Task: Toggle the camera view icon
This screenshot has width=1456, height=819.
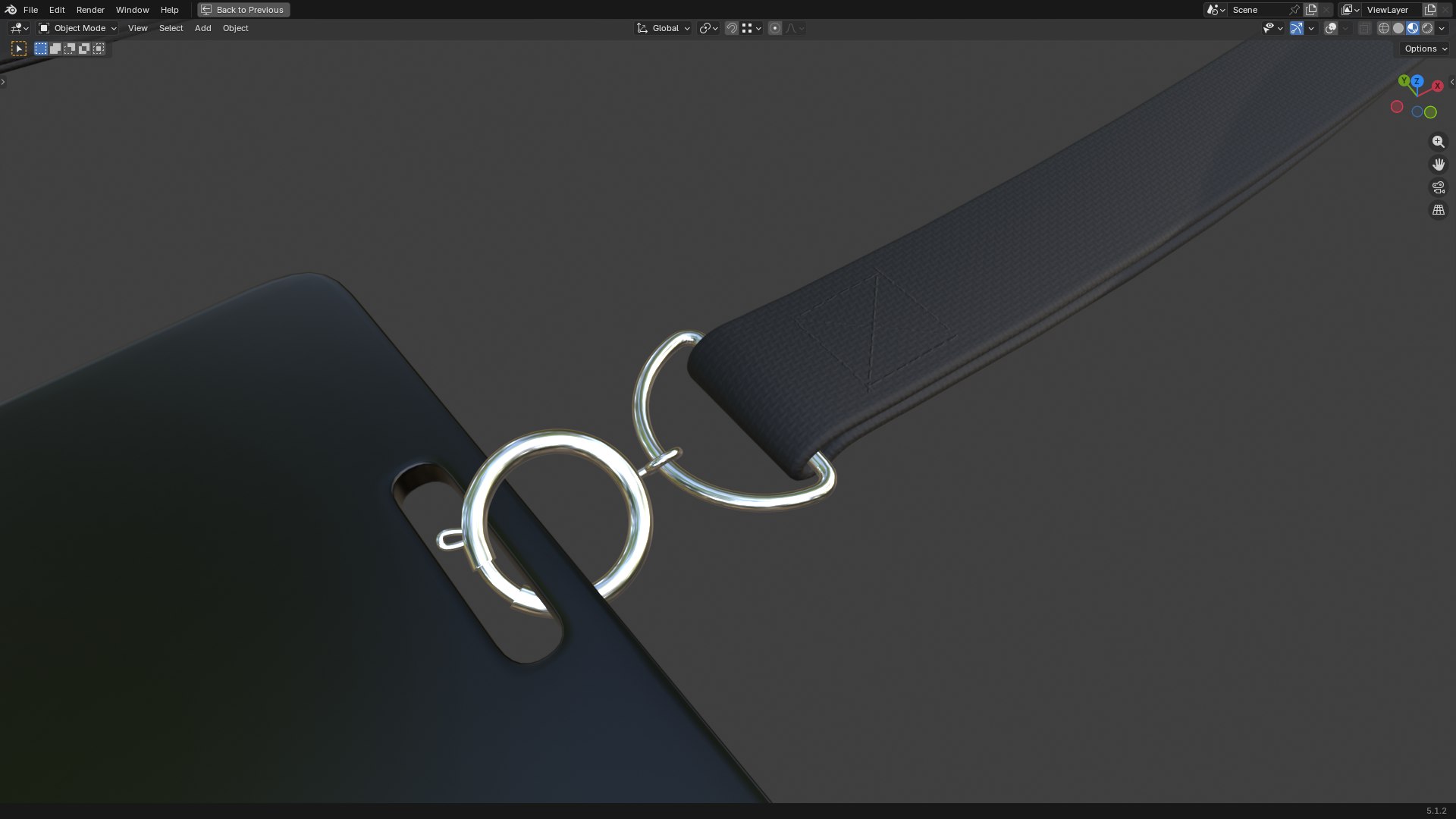Action: 1439,187
